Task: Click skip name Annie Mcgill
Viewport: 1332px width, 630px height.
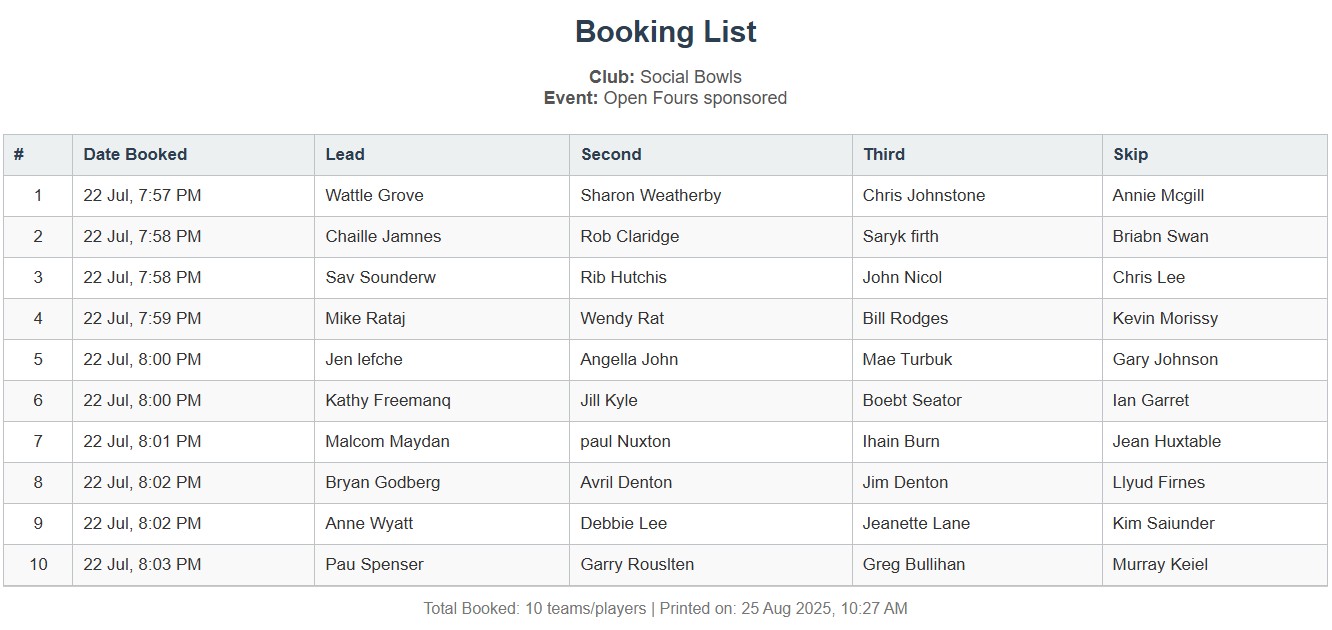Action: 1158,196
